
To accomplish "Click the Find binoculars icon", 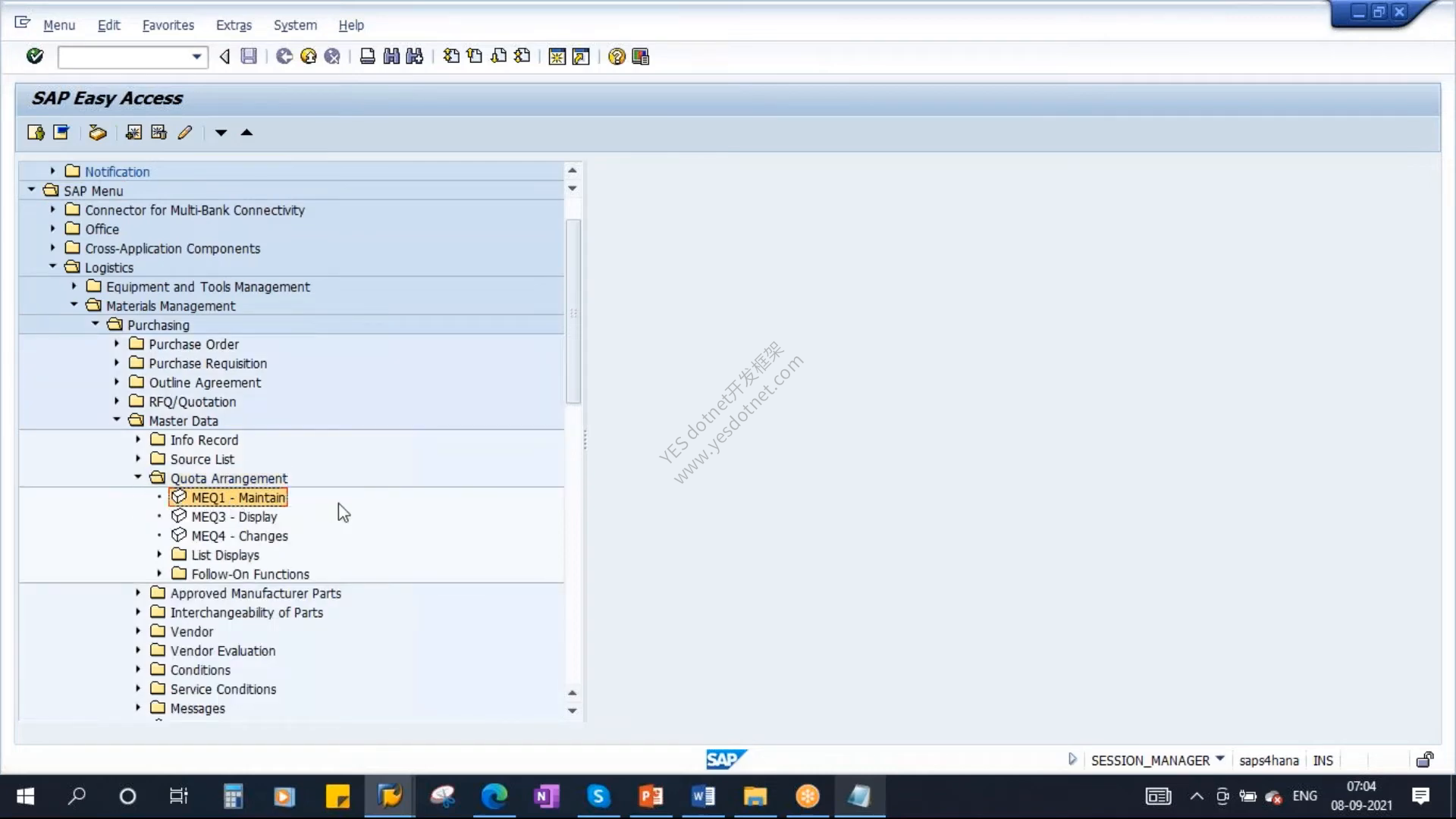I will [391, 56].
